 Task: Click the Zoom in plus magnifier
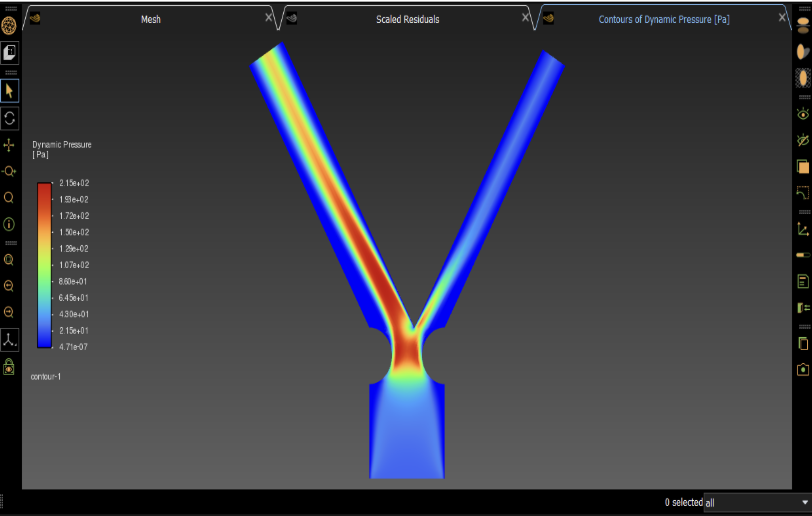click(9, 286)
